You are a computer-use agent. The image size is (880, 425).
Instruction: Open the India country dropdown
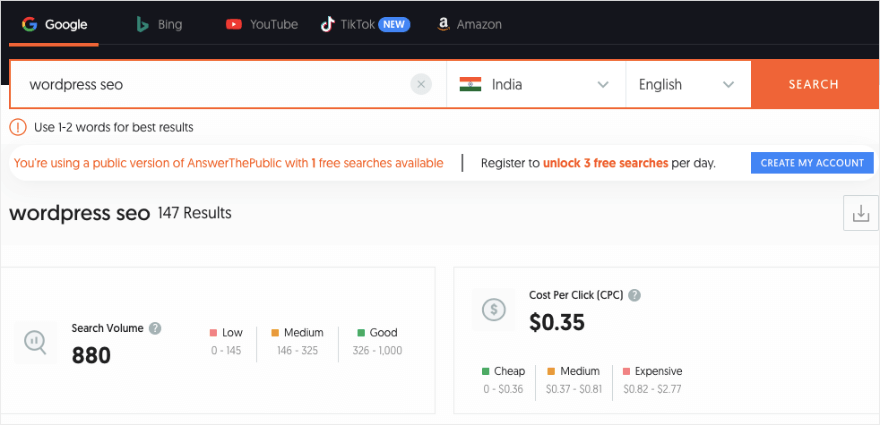(x=536, y=85)
